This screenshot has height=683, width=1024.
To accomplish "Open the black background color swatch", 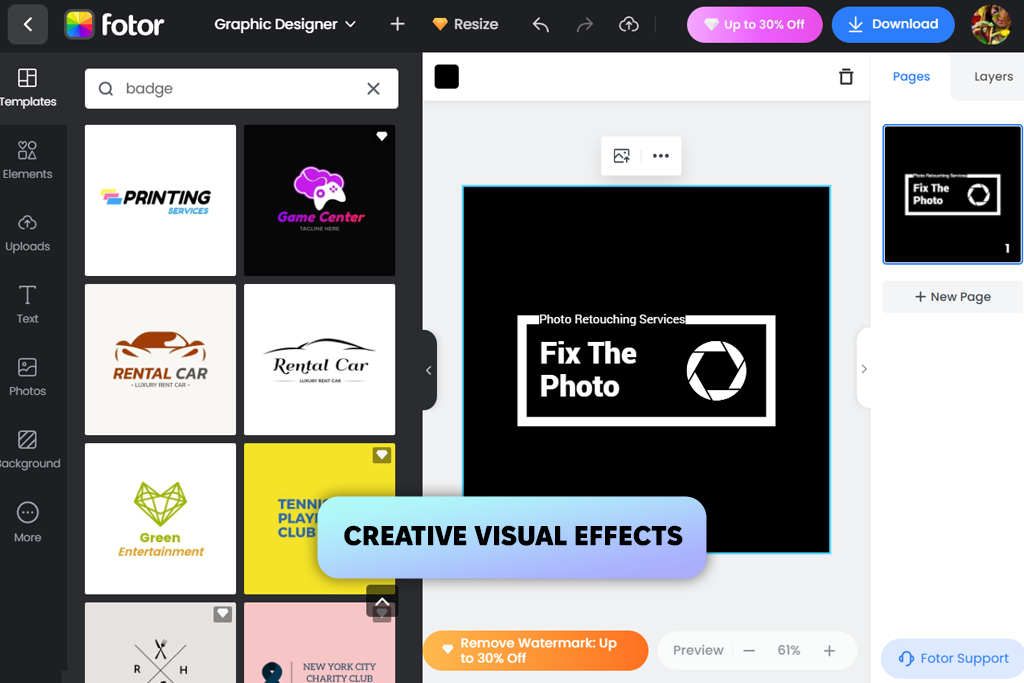I will (x=447, y=76).
